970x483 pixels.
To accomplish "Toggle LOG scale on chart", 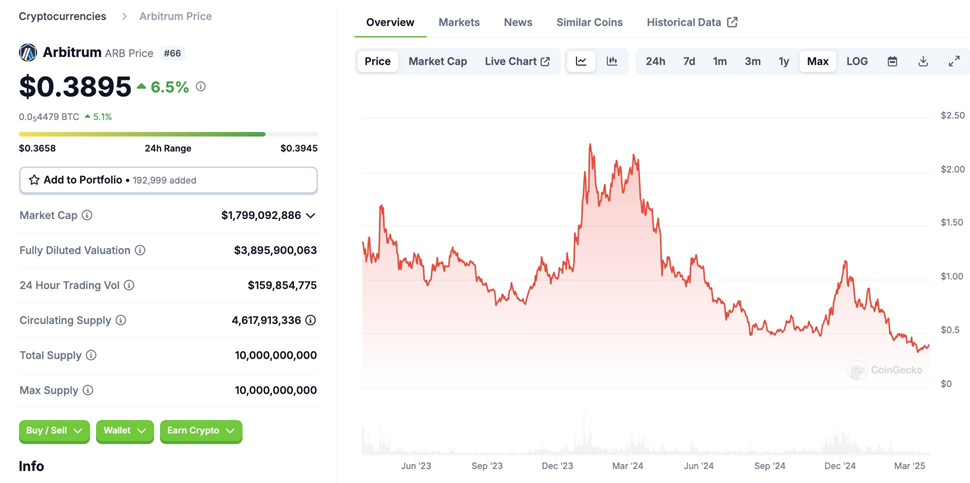I will coord(857,61).
